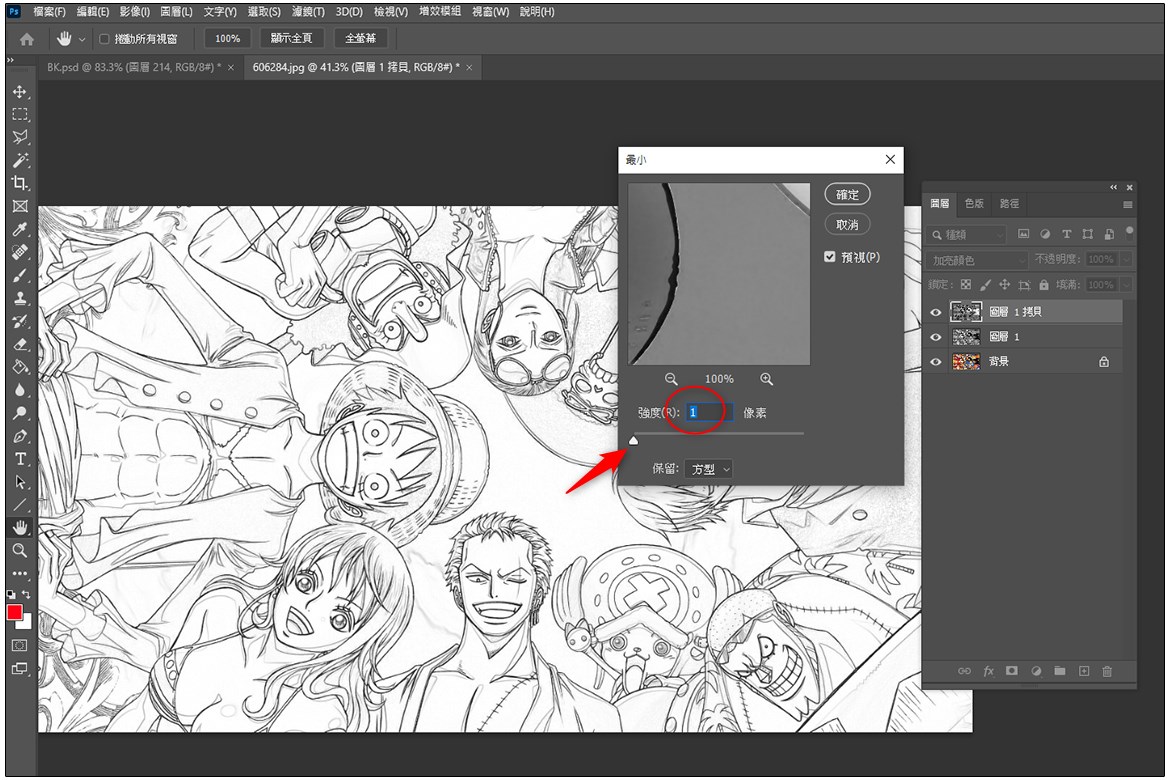The image size is (1170, 780).
Task: Toggle the layer filtering switch
Action: tap(1130, 231)
